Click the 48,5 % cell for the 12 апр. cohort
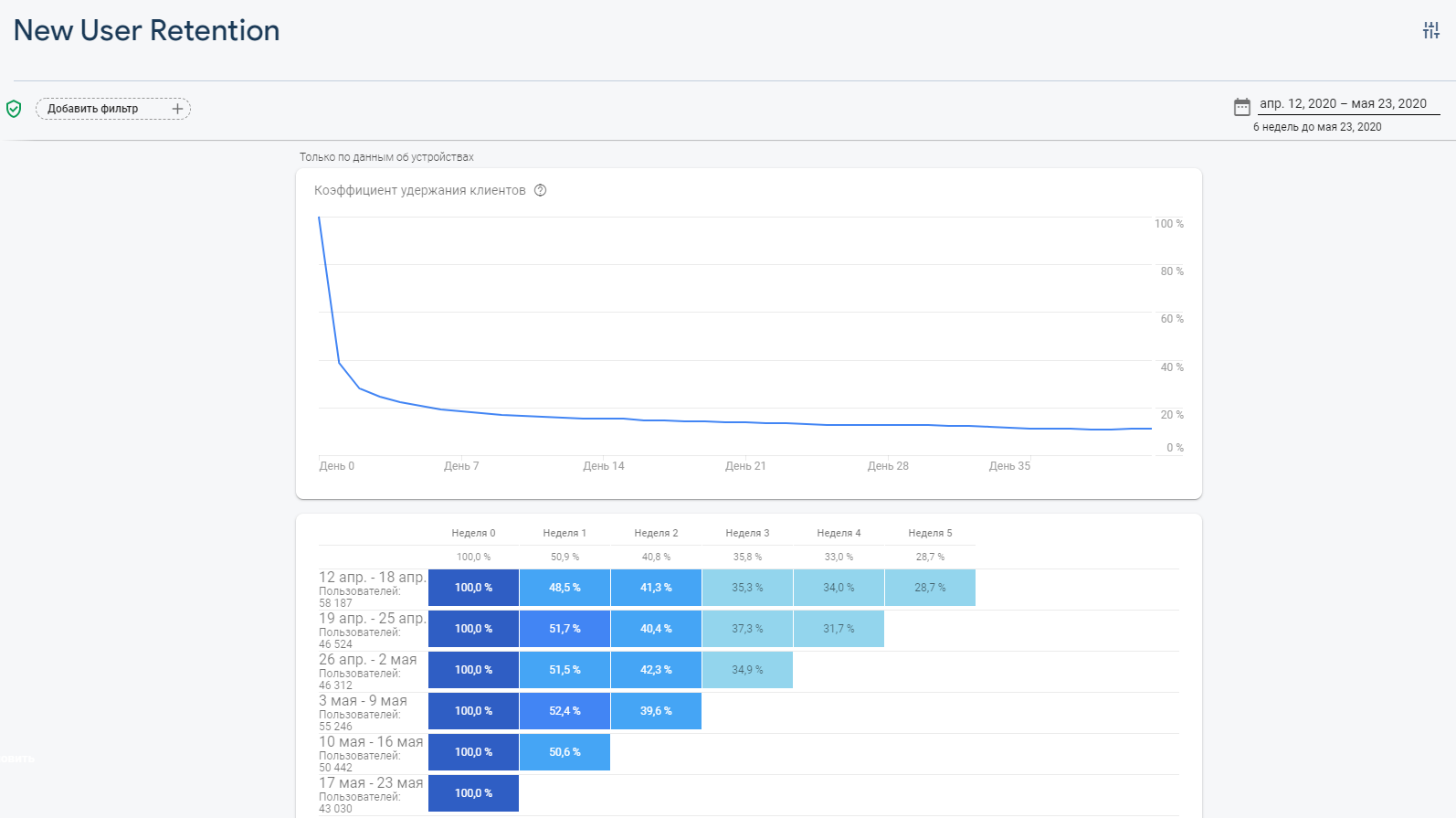 [564, 588]
